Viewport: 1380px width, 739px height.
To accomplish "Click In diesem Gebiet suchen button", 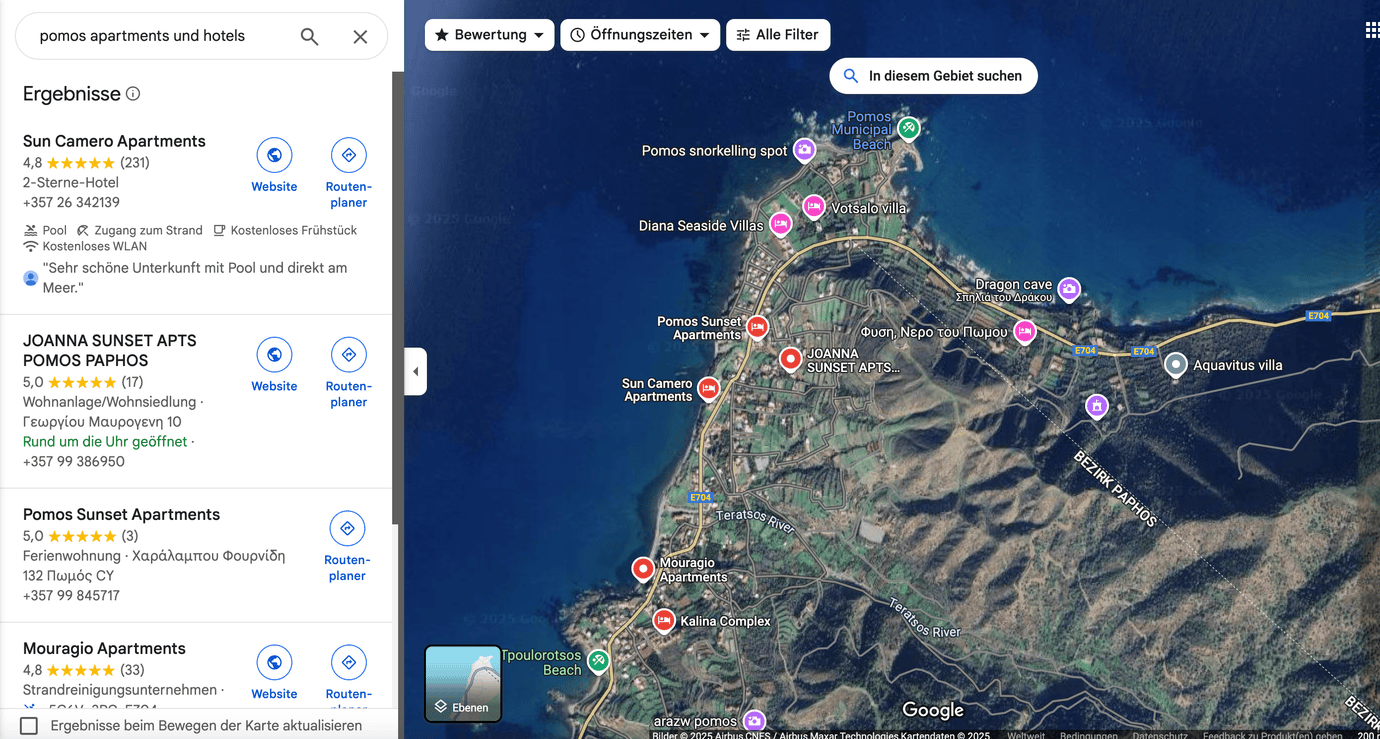I will coord(933,76).
